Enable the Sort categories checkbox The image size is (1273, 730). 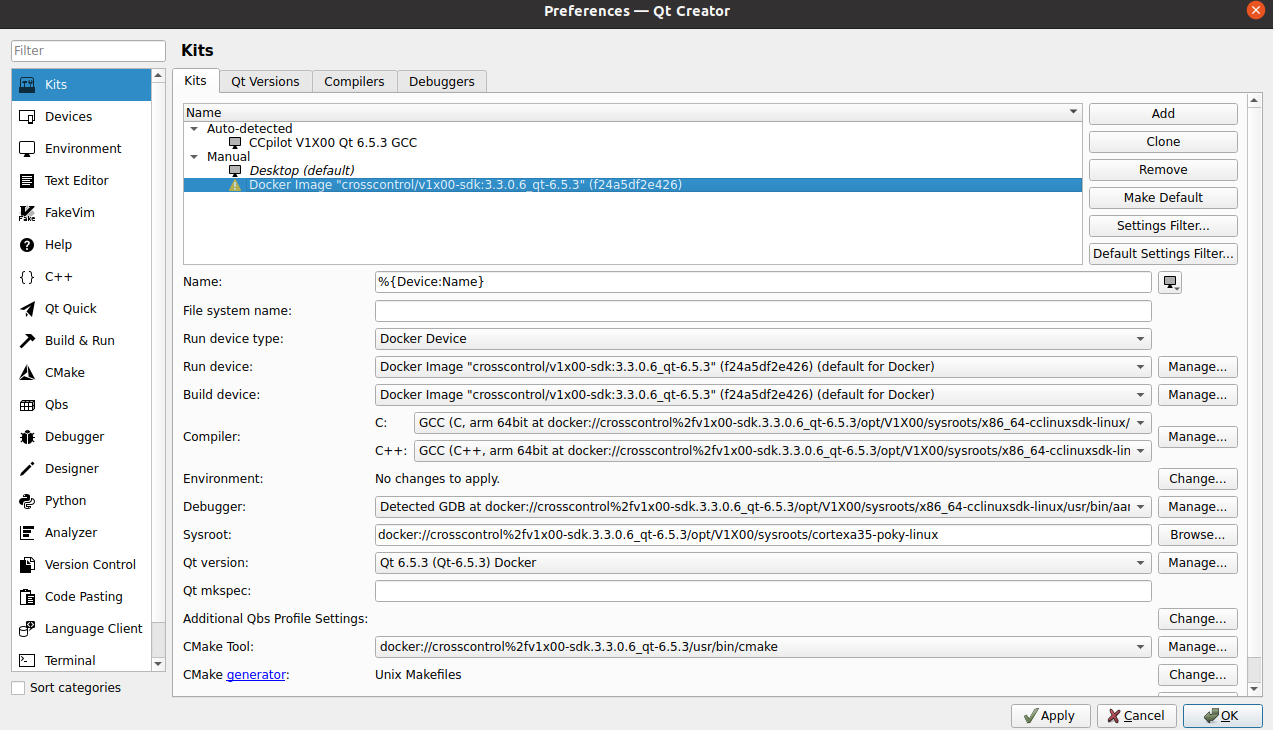tap(18, 688)
